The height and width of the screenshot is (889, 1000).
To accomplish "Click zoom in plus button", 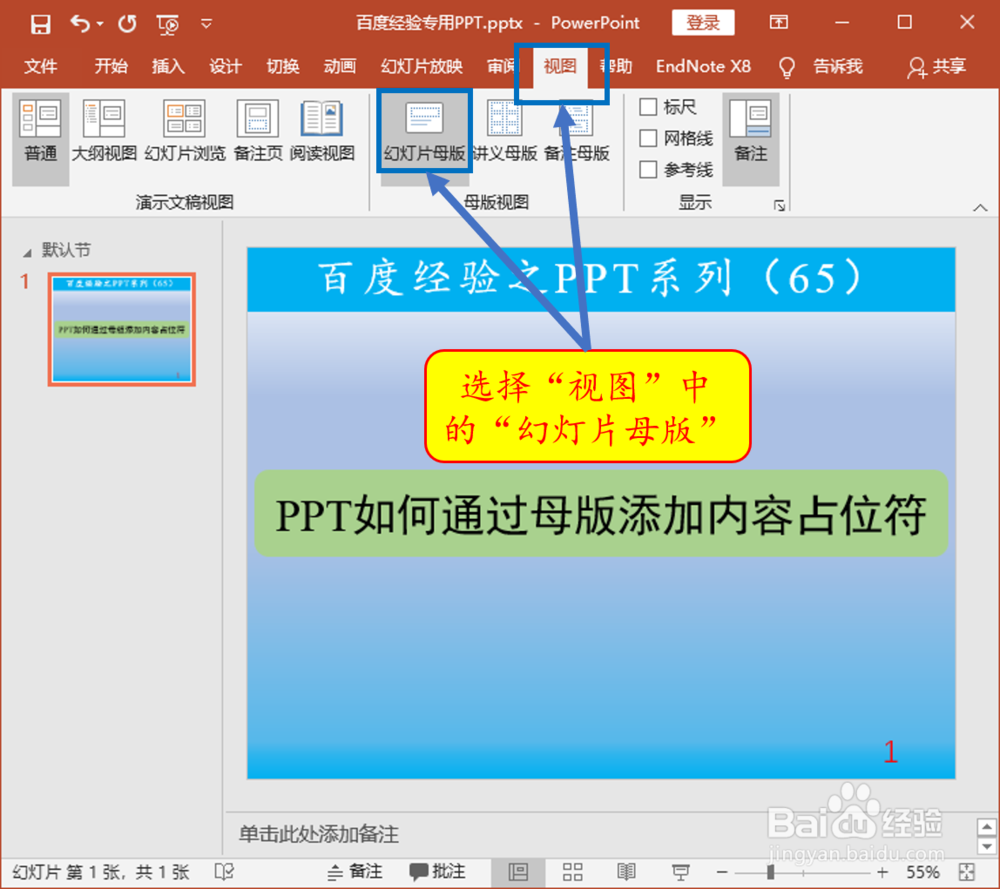I will [883, 872].
